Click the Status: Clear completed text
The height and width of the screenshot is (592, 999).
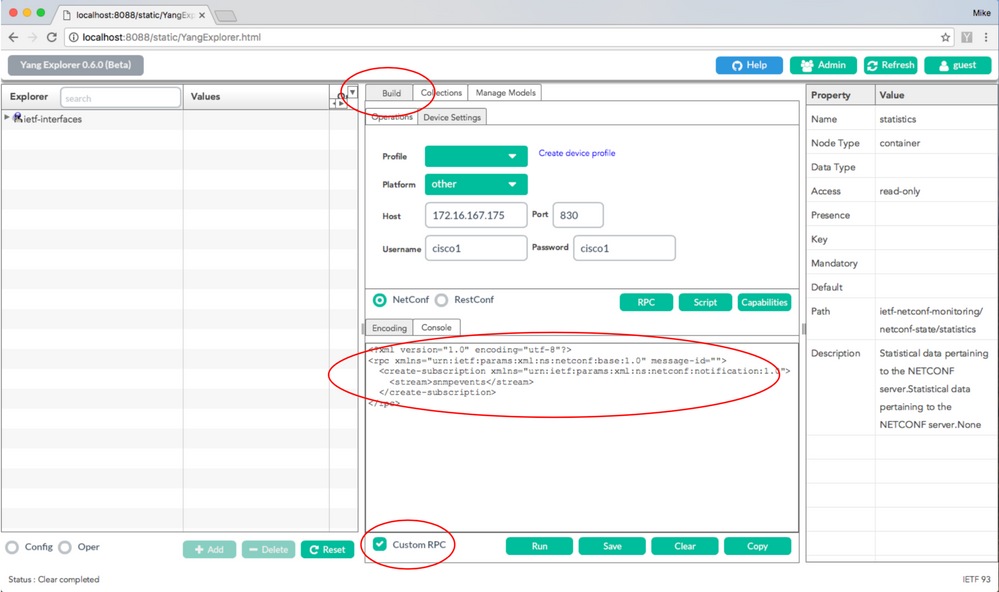(x=54, y=579)
